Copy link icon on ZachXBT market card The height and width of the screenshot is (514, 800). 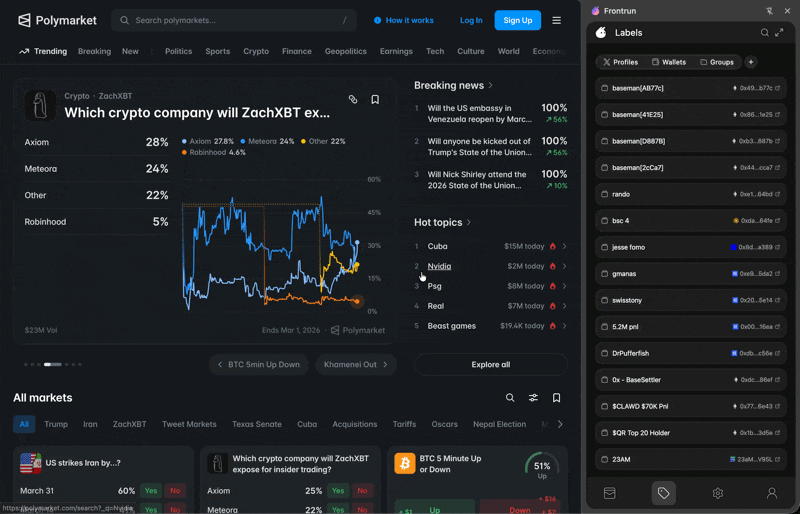pyautogui.click(x=353, y=100)
